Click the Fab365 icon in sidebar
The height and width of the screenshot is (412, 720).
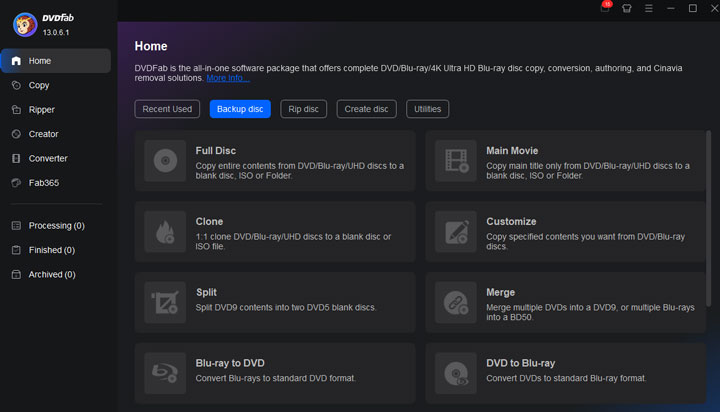(x=16, y=182)
